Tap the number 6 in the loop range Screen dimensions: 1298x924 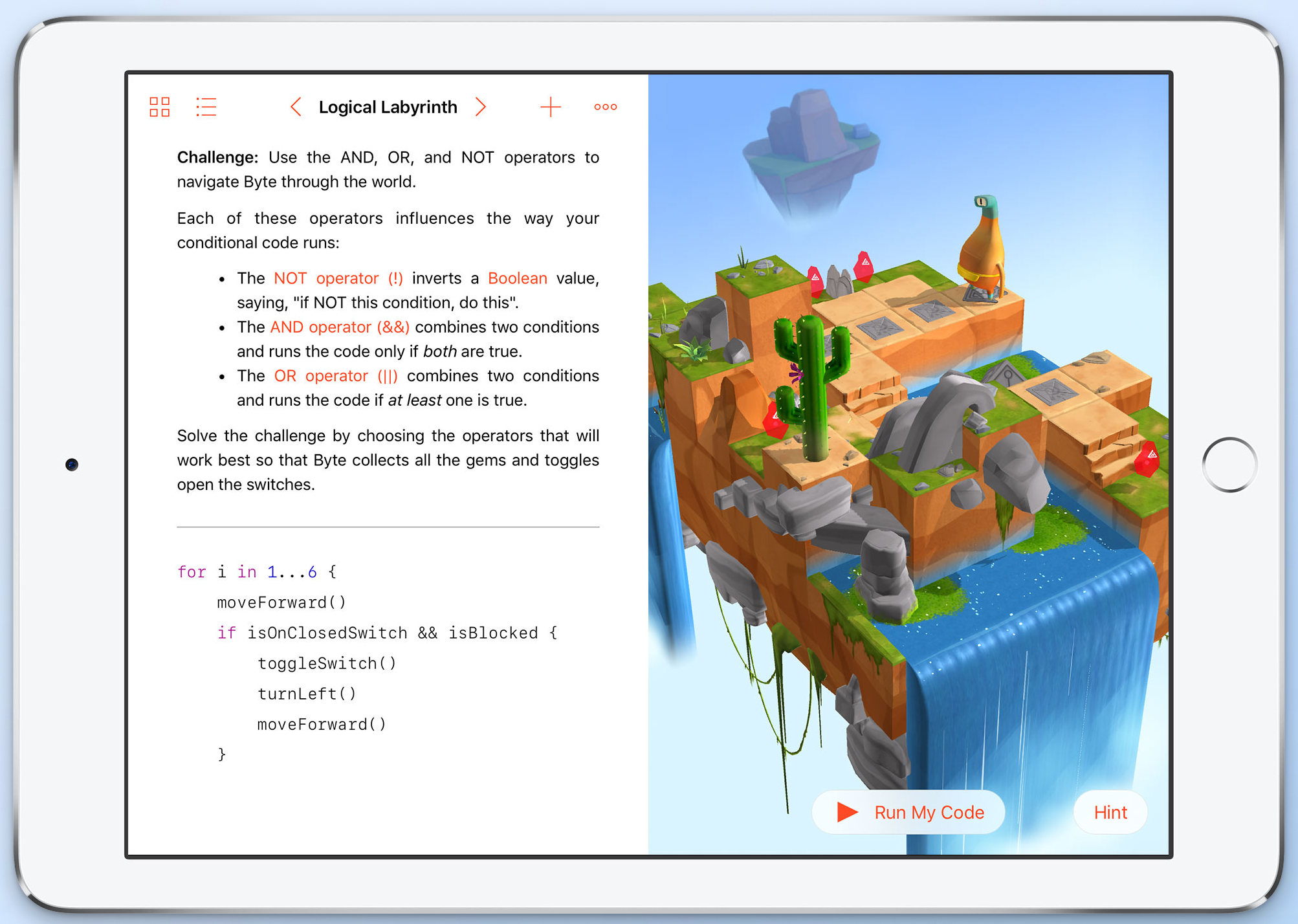[313, 572]
